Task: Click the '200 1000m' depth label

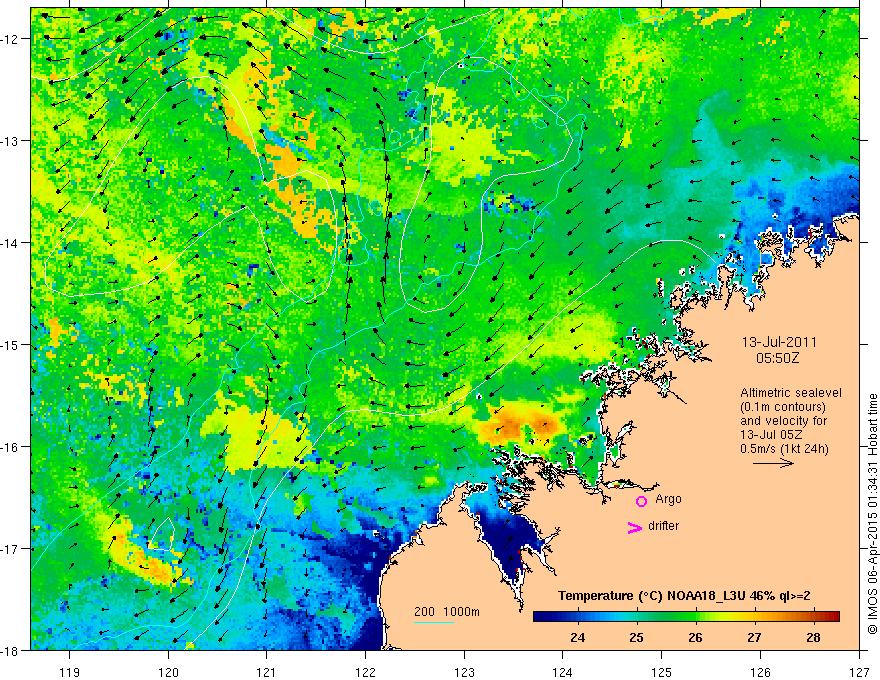Action: (447, 612)
